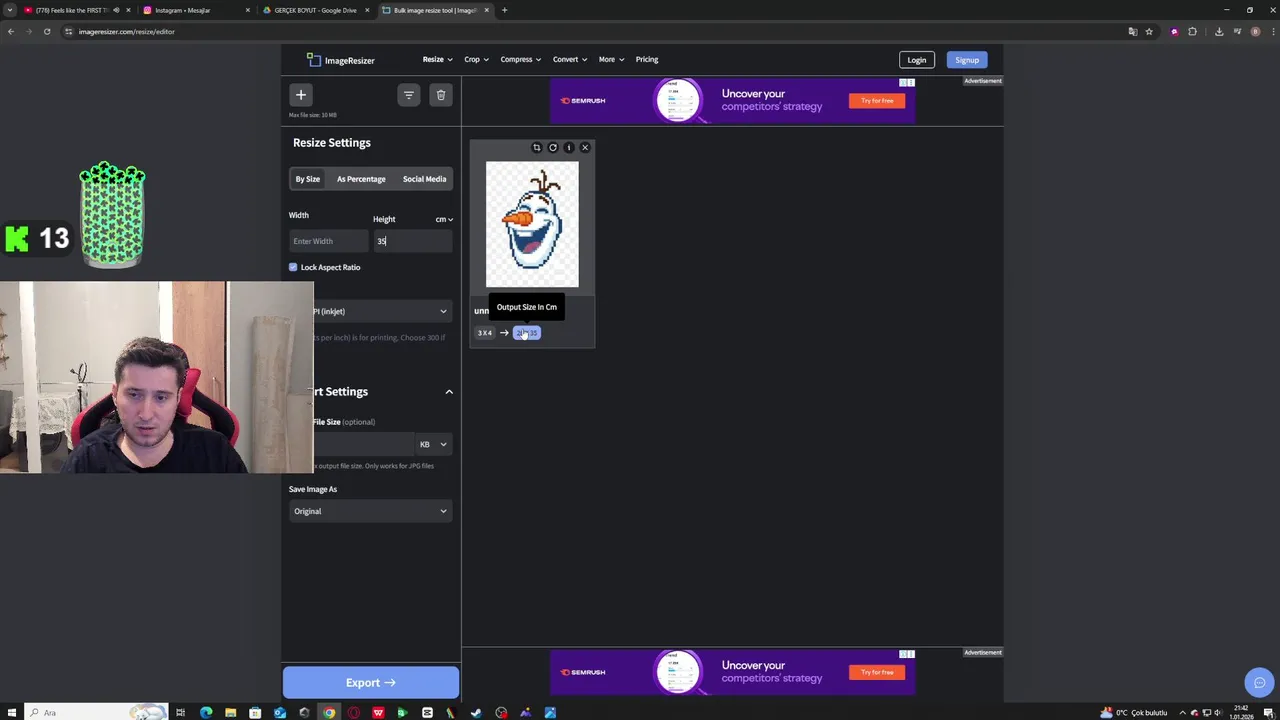Open Microsoft Edge from the taskbar
This screenshot has height=720, width=1280.
pyautogui.click(x=206, y=713)
